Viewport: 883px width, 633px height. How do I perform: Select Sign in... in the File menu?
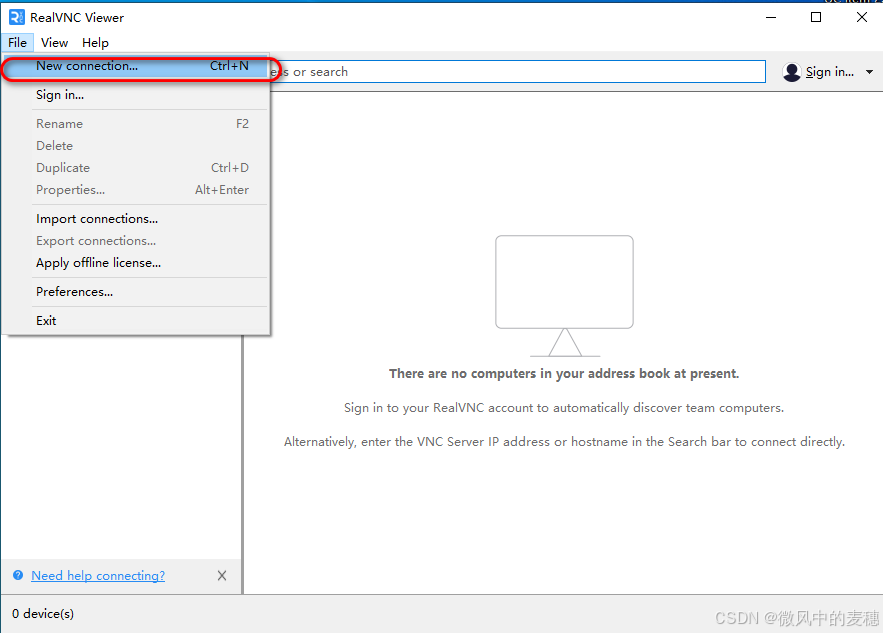coord(136,95)
